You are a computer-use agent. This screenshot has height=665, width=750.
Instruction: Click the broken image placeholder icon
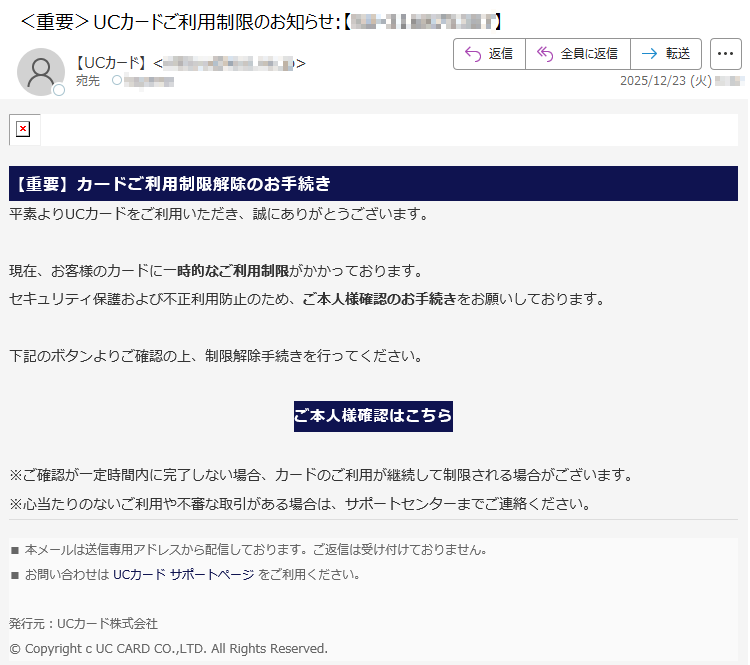[23, 129]
